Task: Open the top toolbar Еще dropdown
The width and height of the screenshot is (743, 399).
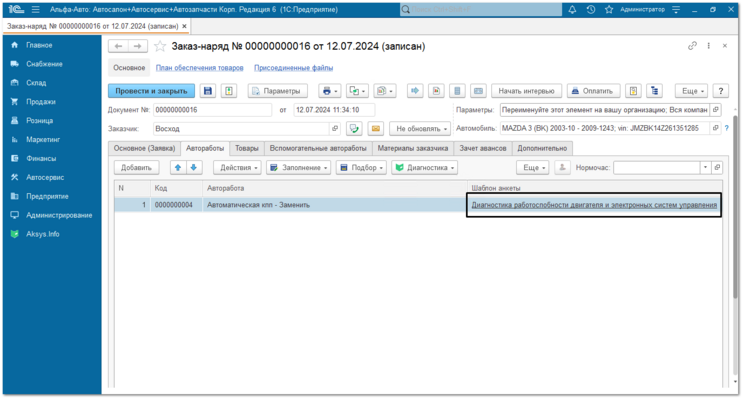Action: pyautogui.click(x=692, y=91)
